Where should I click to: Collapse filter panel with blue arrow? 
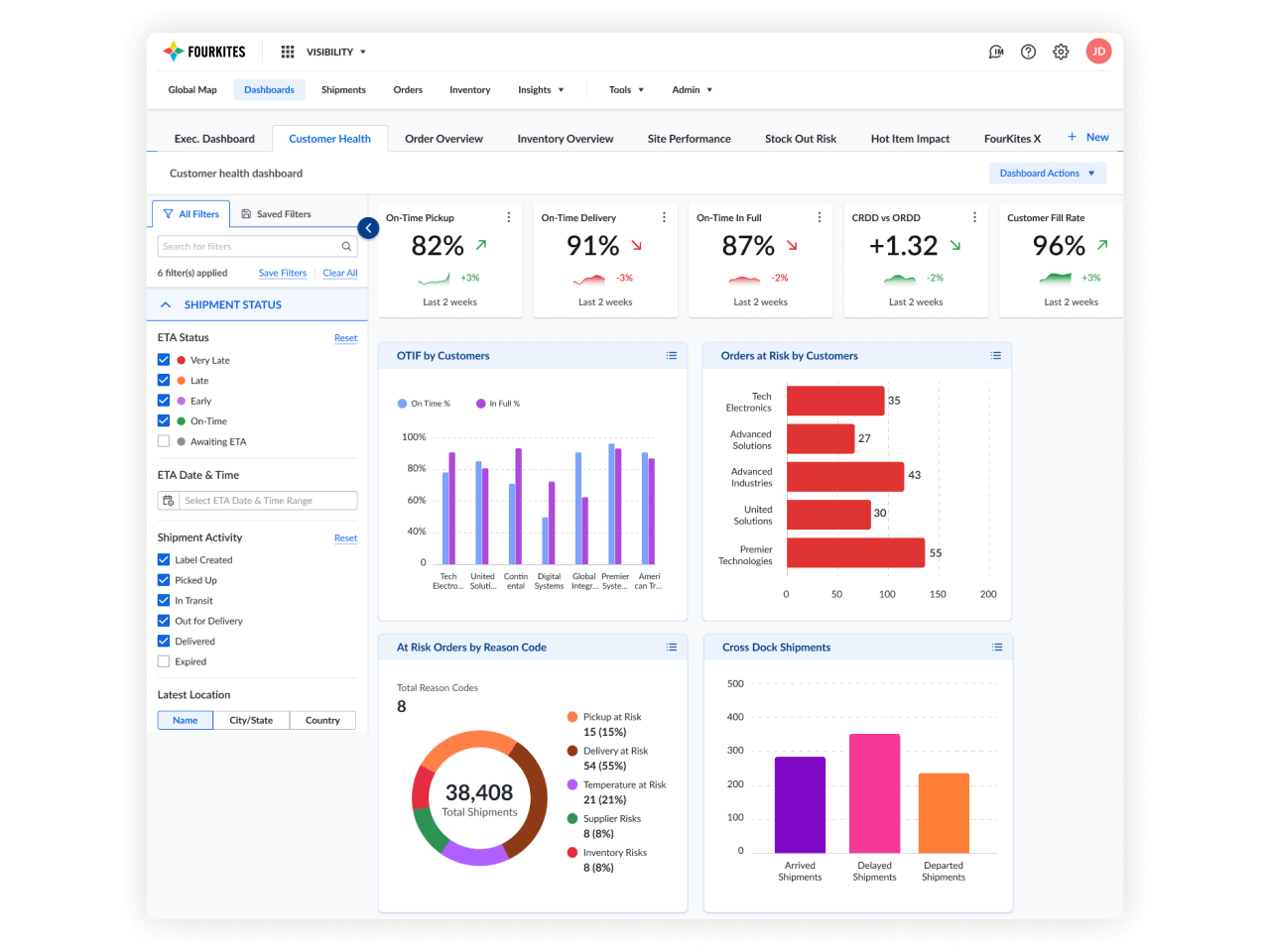pyautogui.click(x=368, y=228)
